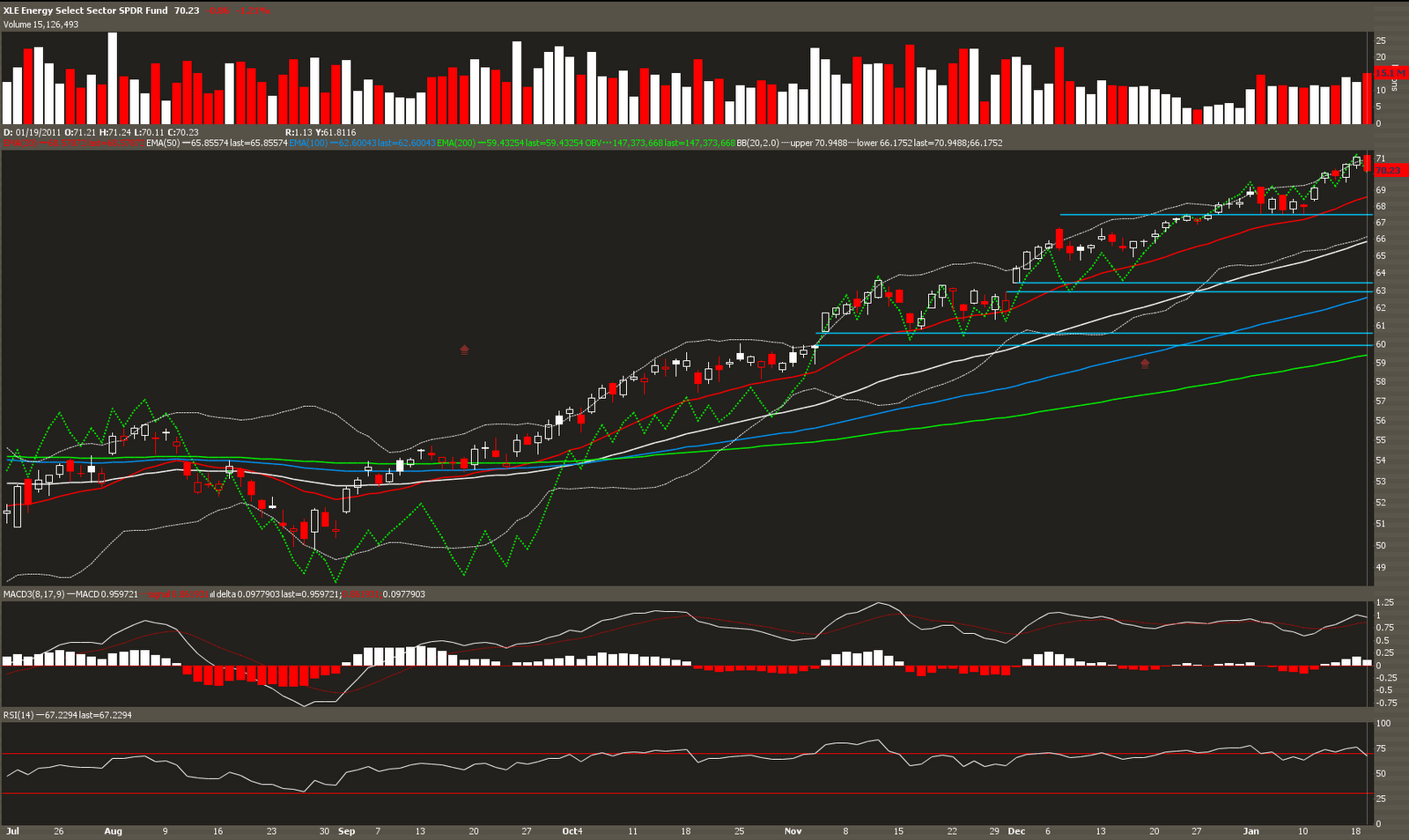Image resolution: width=1409 pixels, height=840 pixels.
Task: Click the 49 label on the price axis
Action: pos(1381,567)
